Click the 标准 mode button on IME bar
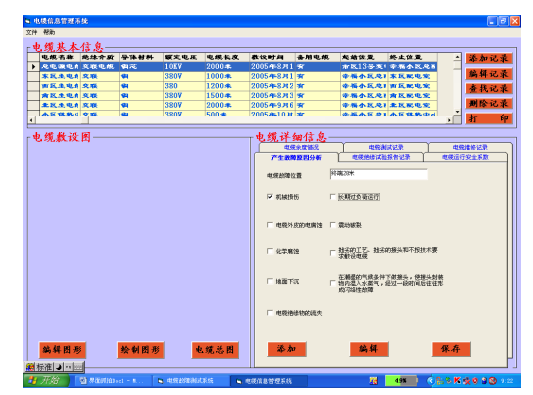 (x=44, y=367)
